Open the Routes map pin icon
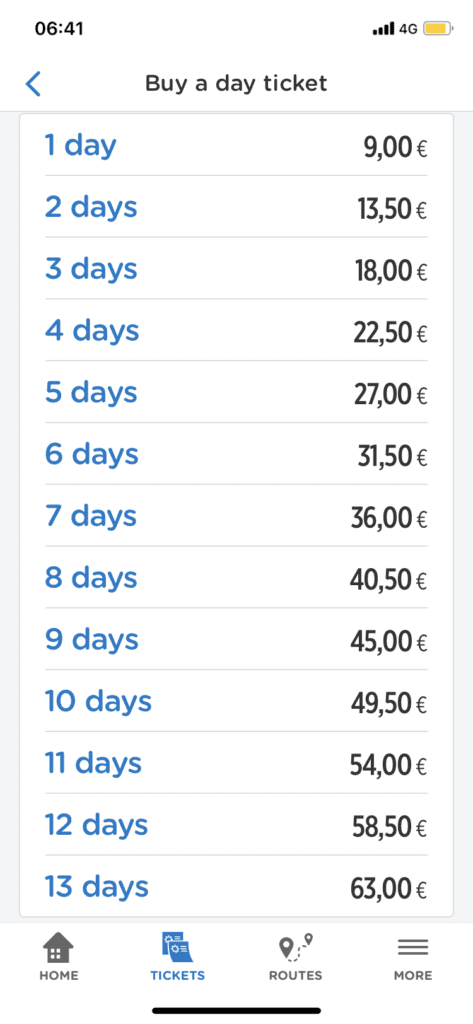Screen dimensions: 473x1024 295,948
